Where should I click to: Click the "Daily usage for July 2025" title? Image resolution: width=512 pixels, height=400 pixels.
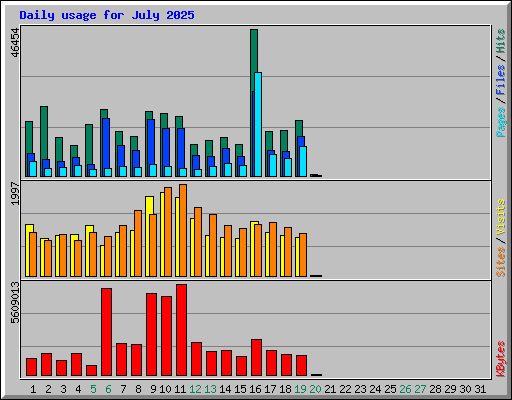(107, 15)
